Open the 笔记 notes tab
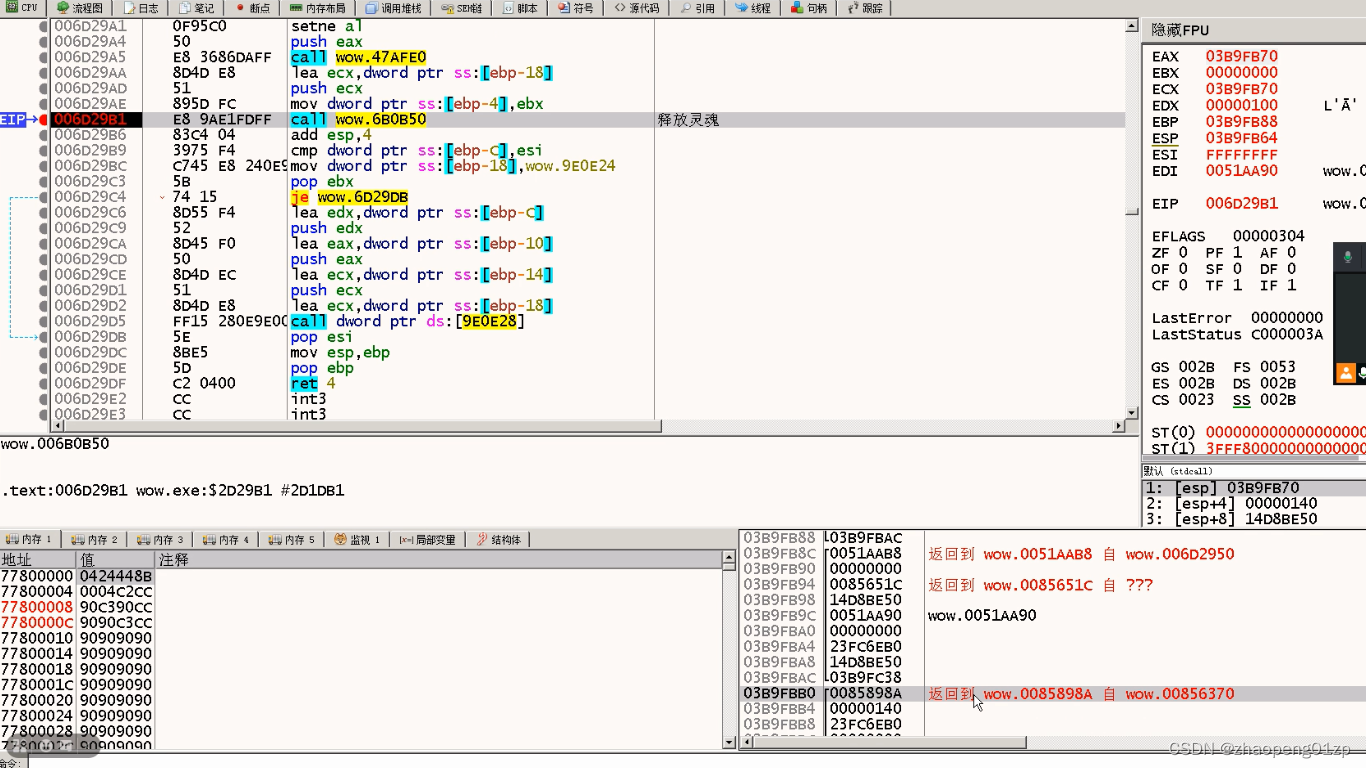This screenshot has height=768, width=1366. point(197,8)
